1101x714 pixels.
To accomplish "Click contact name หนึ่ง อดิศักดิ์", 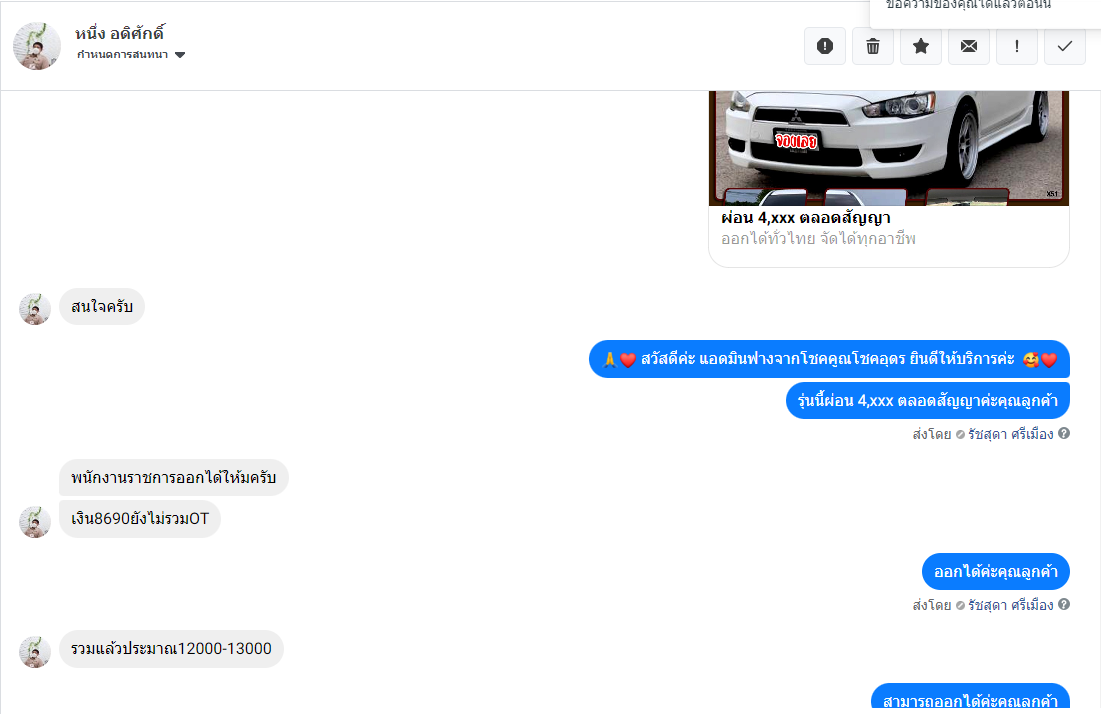I will click(x=119, y=33).
